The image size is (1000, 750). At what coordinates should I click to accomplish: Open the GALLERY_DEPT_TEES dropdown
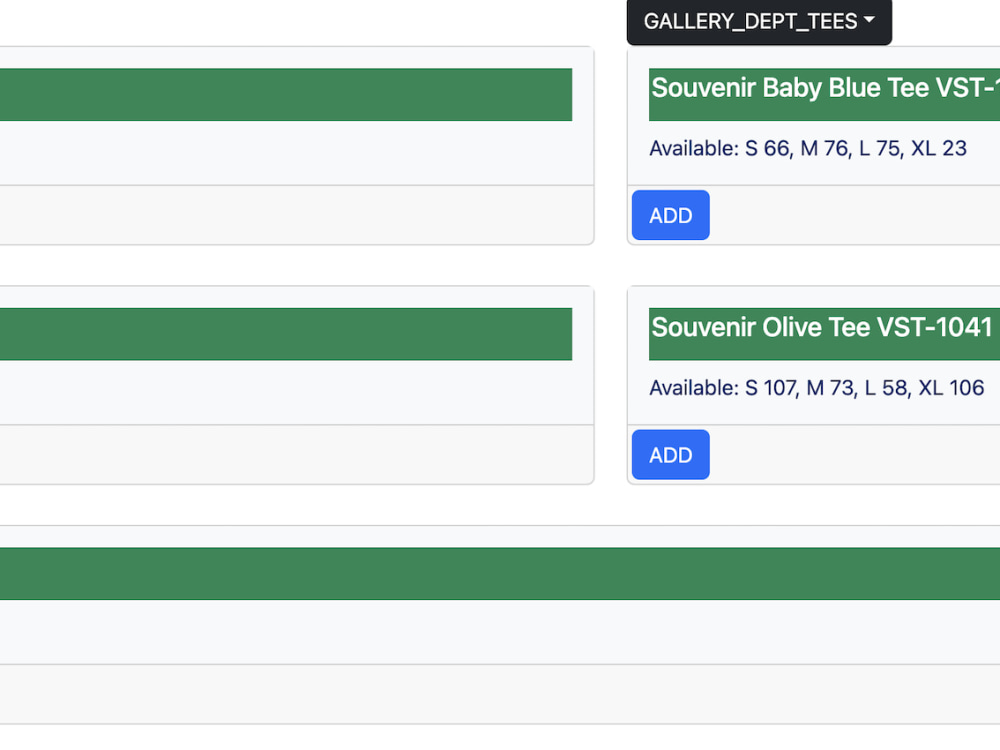click(759, 22)
